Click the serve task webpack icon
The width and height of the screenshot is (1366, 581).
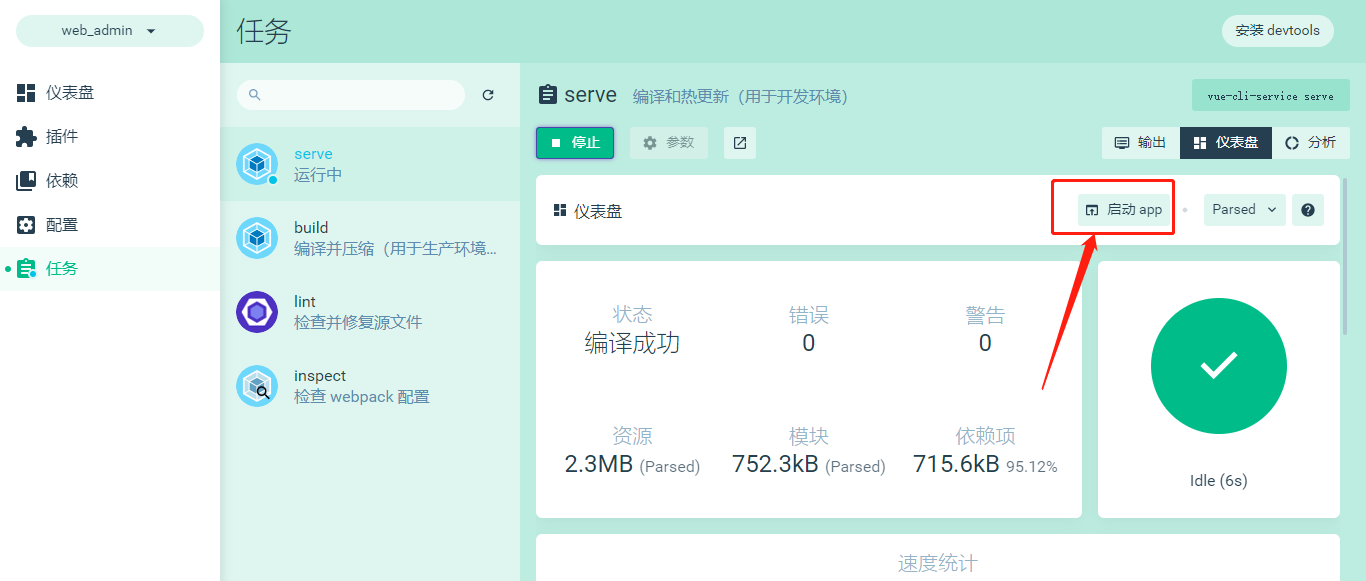pyautogui.click(x=257, y=164)
